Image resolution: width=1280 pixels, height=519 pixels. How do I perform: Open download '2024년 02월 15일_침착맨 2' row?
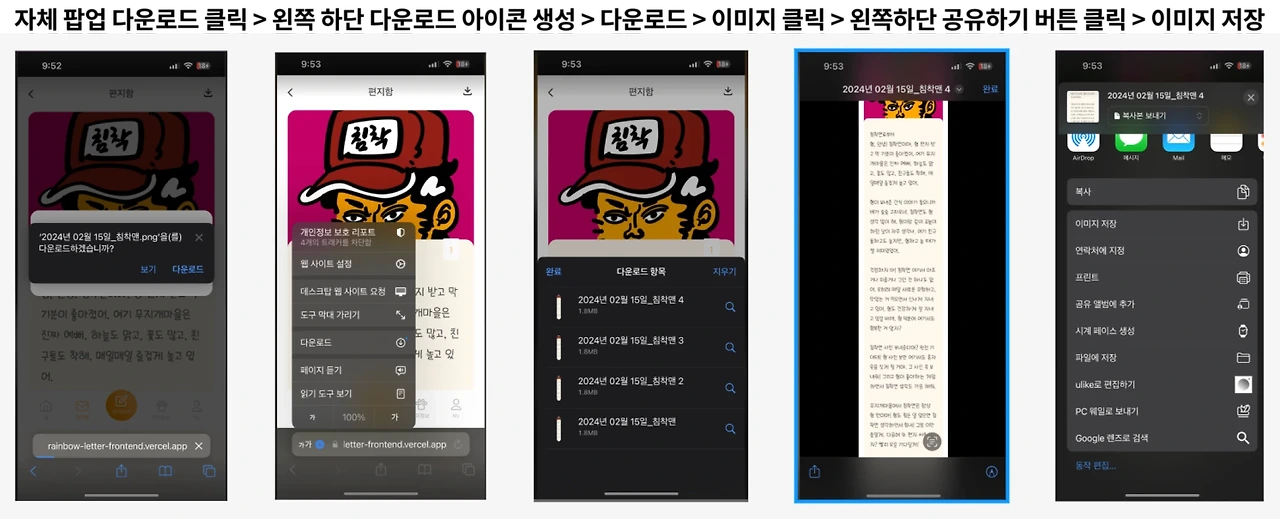[640, 387]
